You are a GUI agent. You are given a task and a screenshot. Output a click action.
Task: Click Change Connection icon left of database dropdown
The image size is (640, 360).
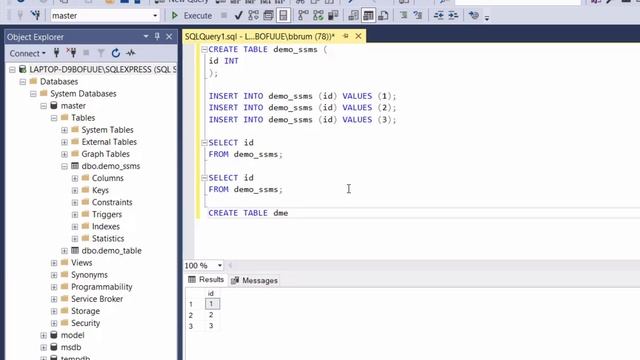[x=36, y=16]
